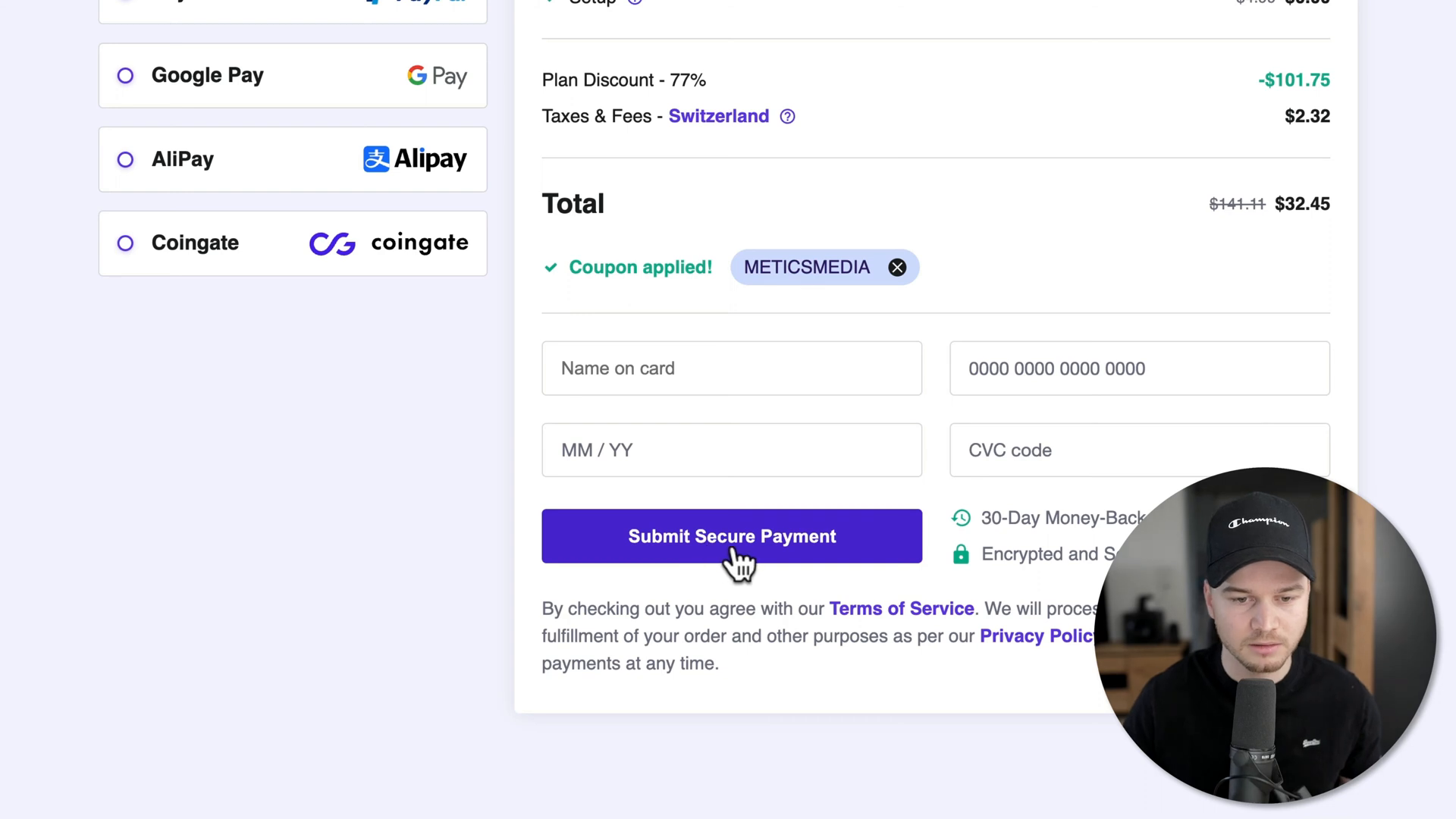Screen dimensions: 1456x819
Task: Open the Switzerland taxes info tooltip
Action: (789, 117)
